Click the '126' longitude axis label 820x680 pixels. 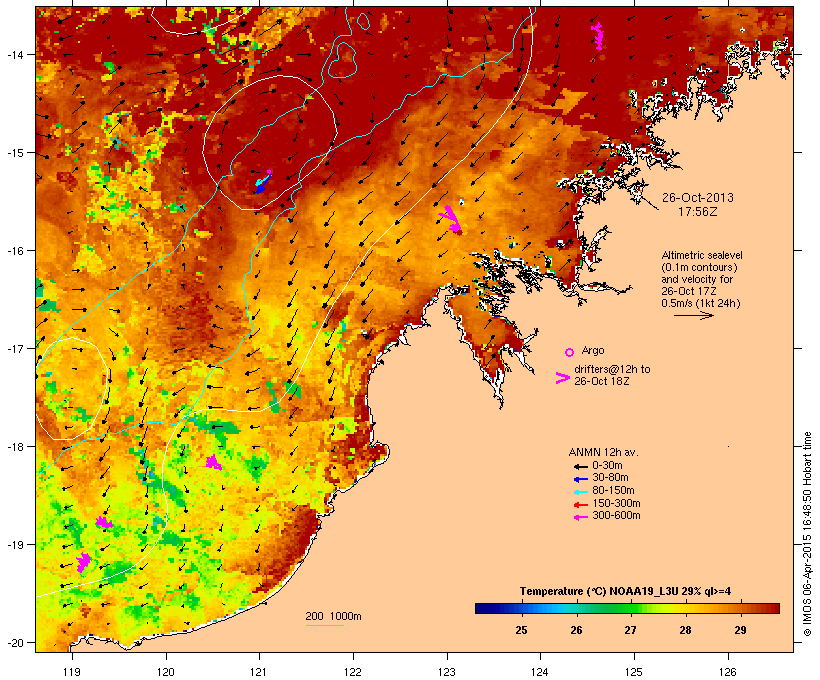point(728,672)
